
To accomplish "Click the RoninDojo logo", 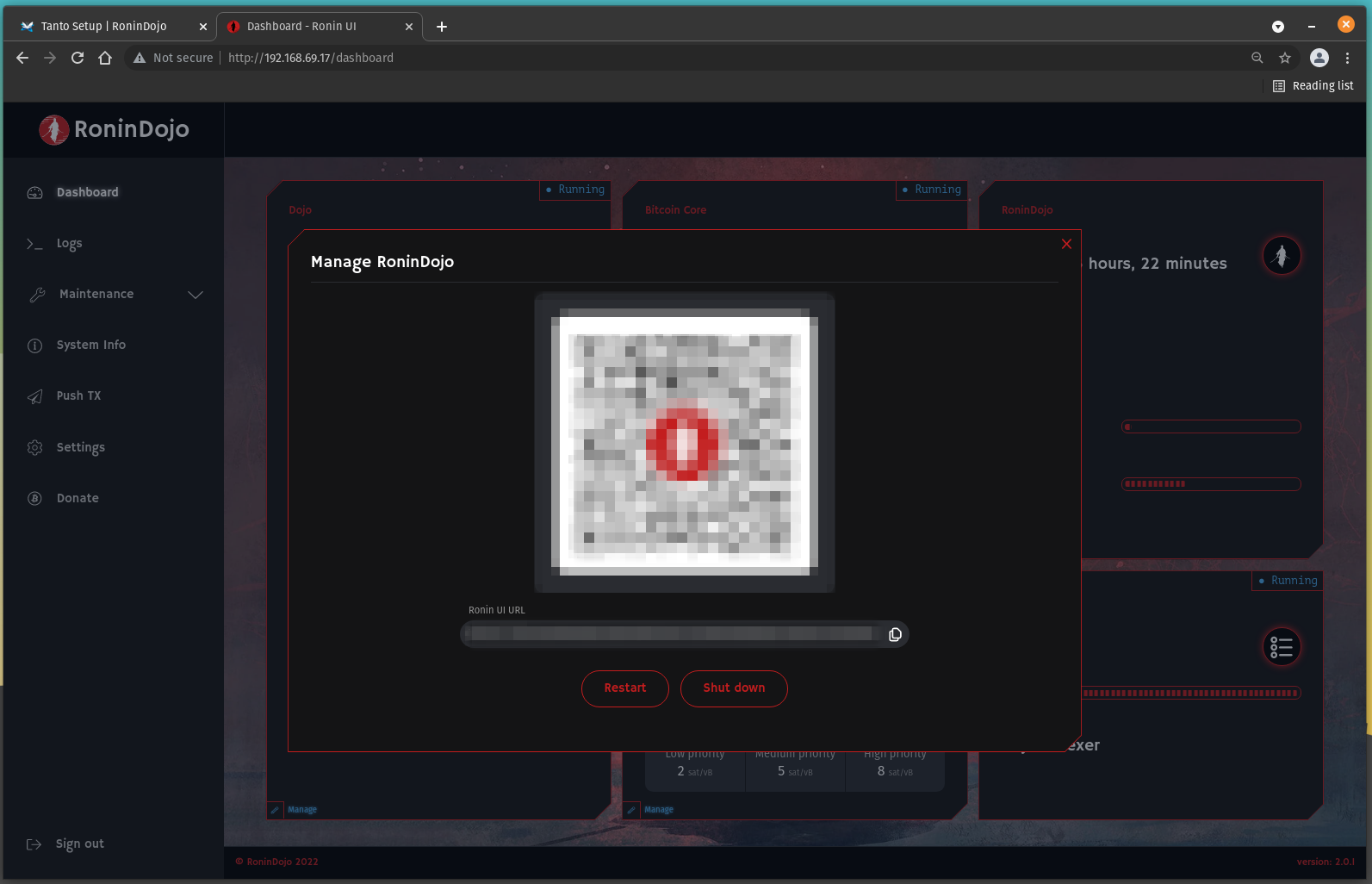I will pos(114,129).
